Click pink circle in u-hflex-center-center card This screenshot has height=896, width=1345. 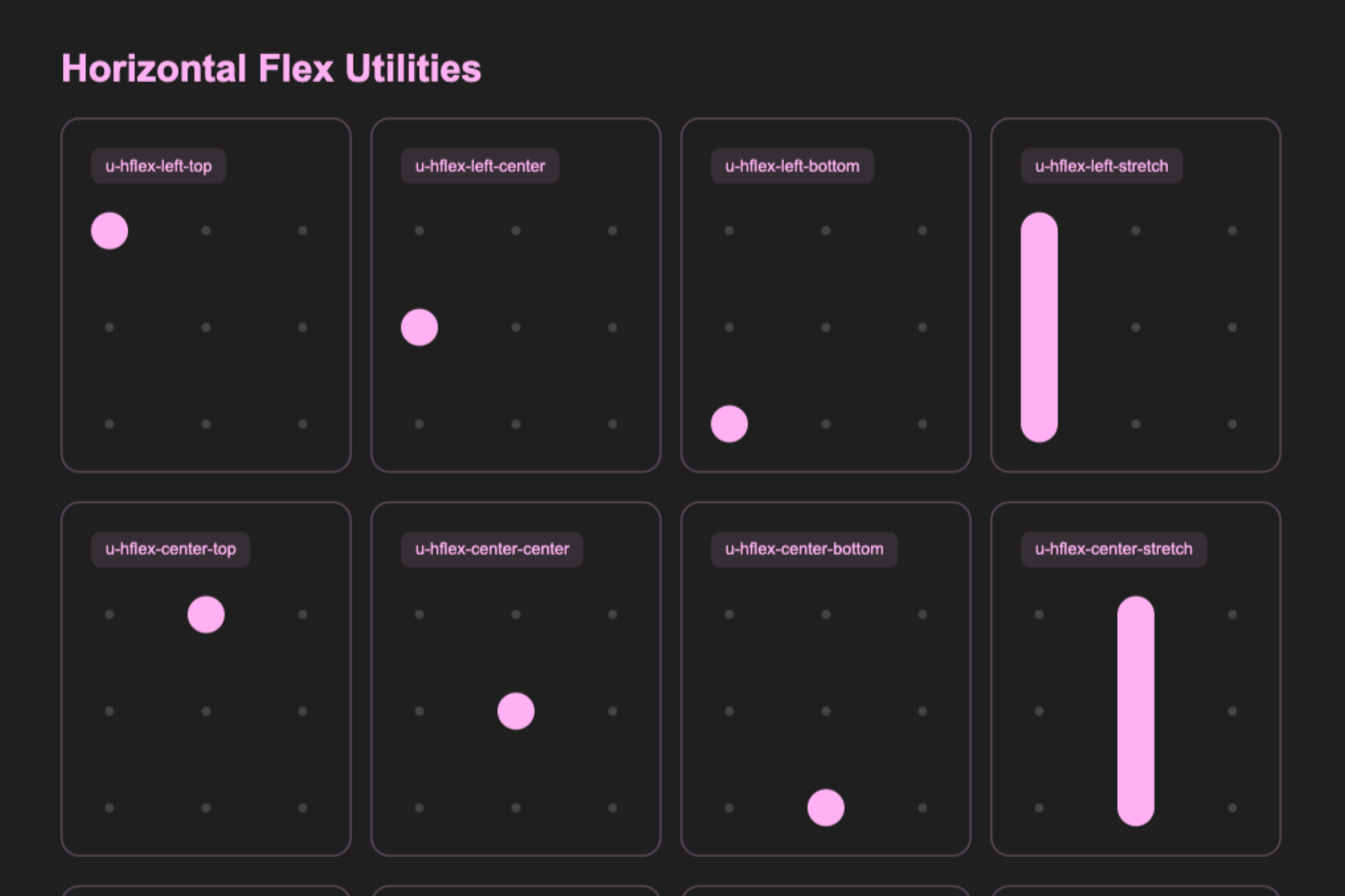click(x=516, y=711)
